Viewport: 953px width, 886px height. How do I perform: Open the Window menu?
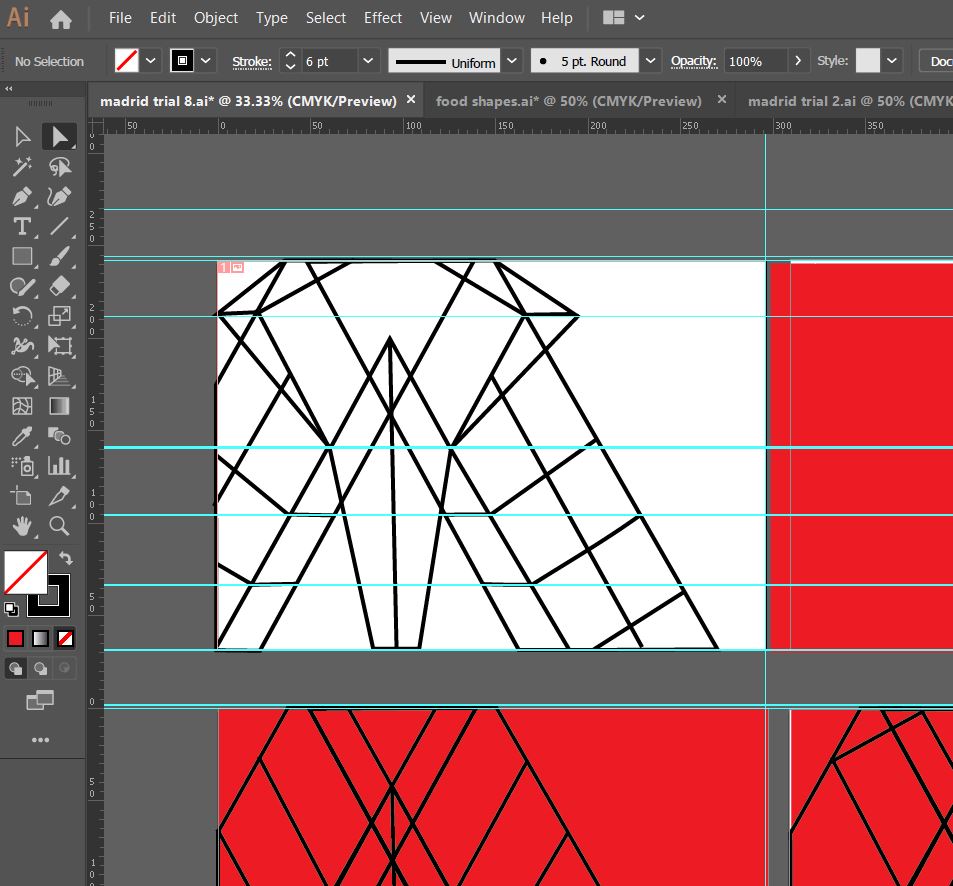pyautogui.click(x=496, y=18)
